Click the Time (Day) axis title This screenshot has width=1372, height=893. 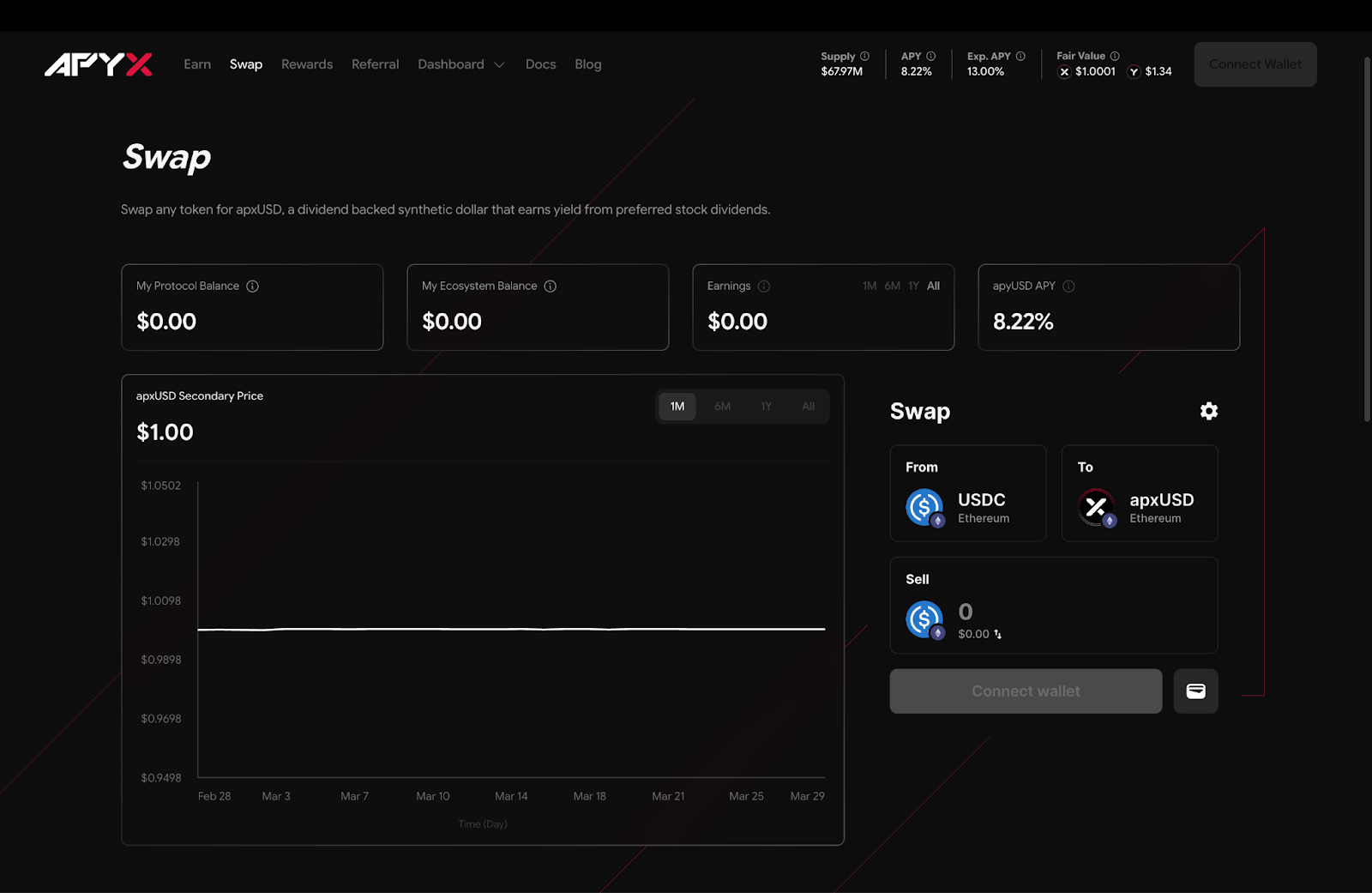483,824
